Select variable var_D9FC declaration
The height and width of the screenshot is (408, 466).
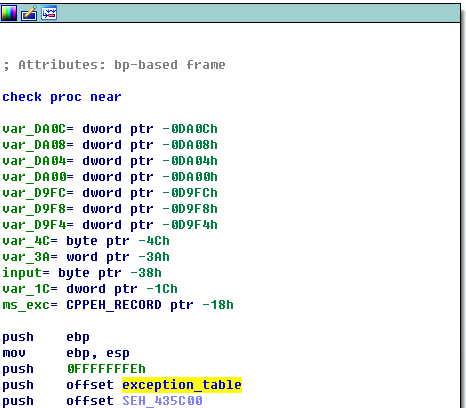pyautogui.click(x=110, y=193)
